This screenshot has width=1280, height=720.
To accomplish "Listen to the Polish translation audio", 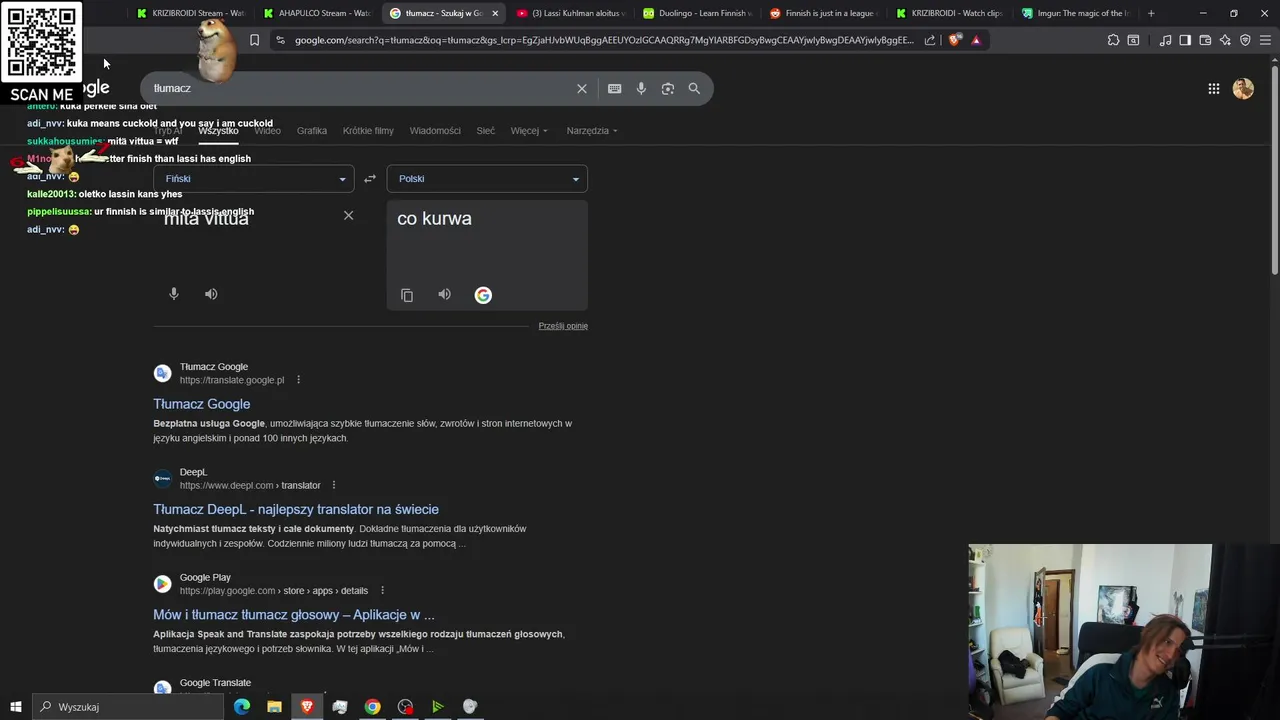I will [x=444, y=294].
